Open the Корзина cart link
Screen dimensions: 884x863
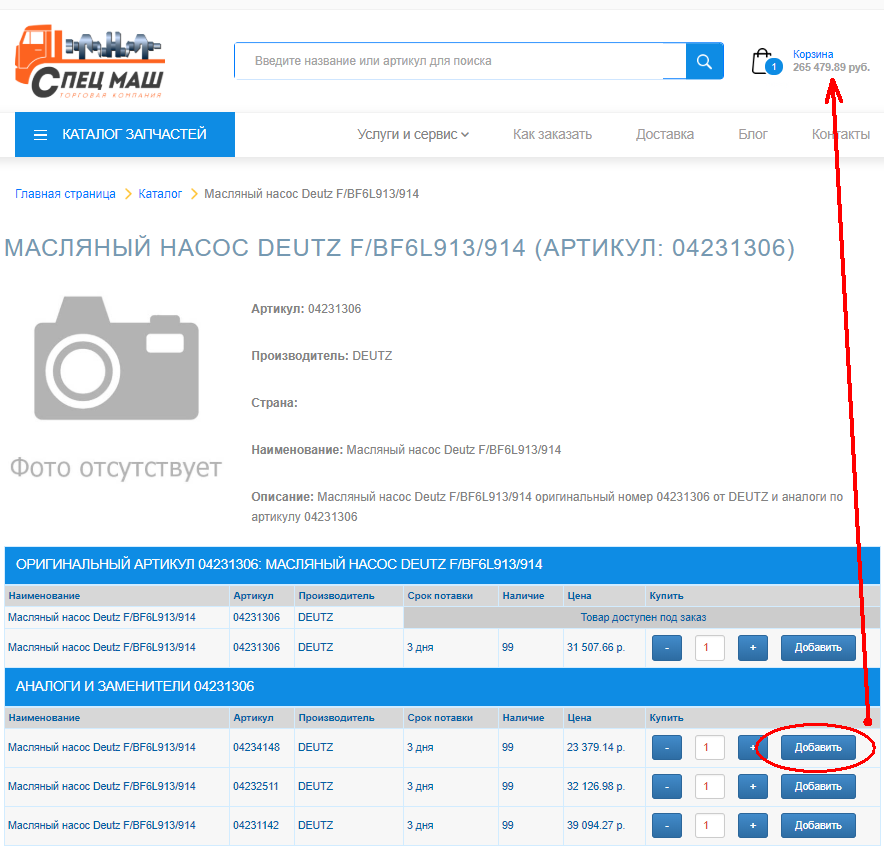[x=812, y=54]
